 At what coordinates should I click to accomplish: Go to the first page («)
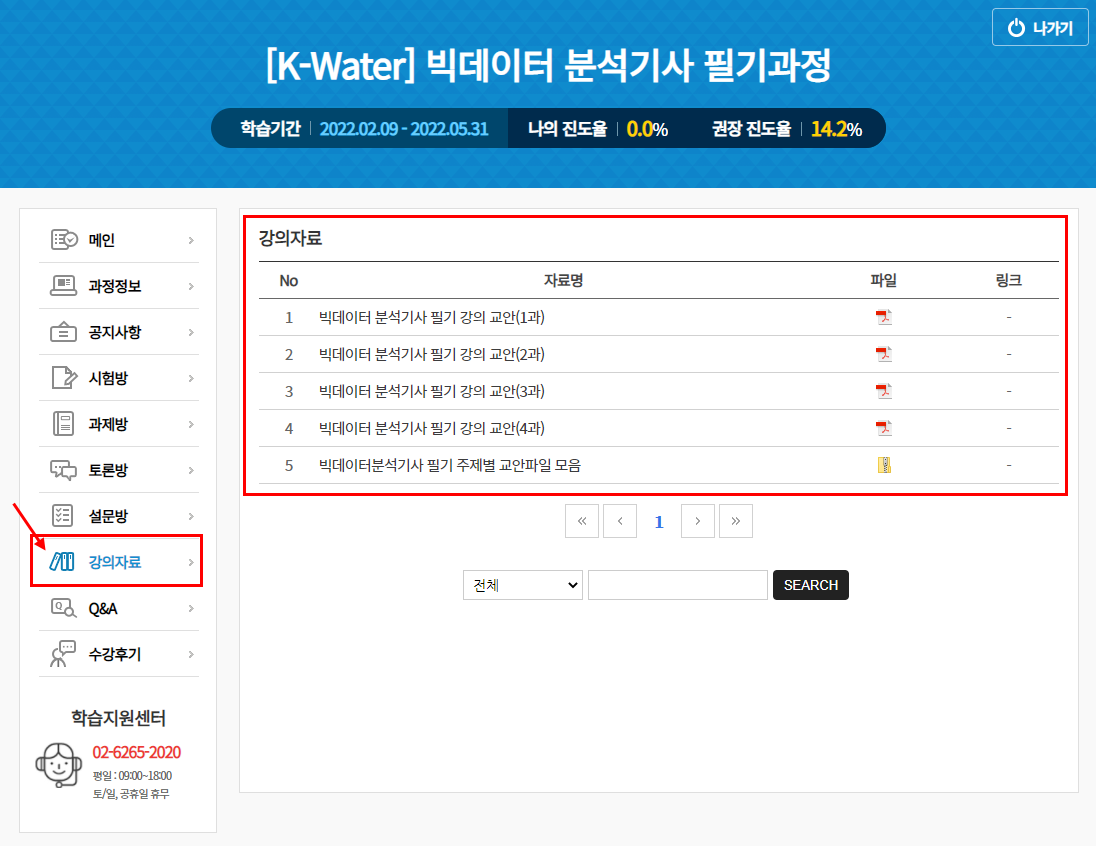[582, 521]
